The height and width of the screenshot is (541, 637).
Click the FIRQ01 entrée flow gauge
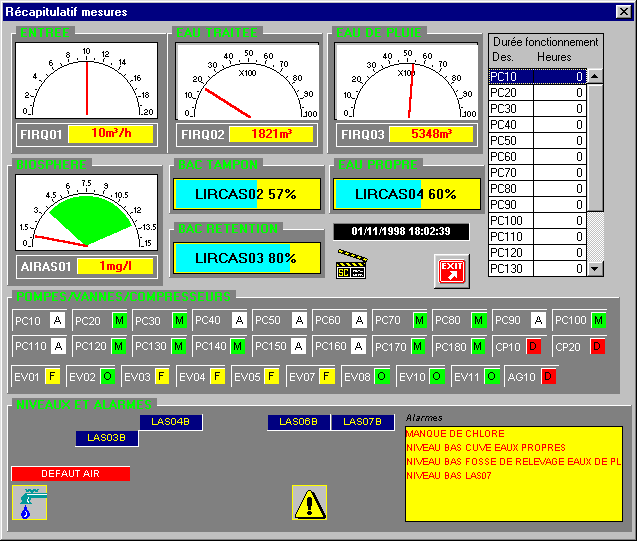pyautogui.click(x=87, y=80)
